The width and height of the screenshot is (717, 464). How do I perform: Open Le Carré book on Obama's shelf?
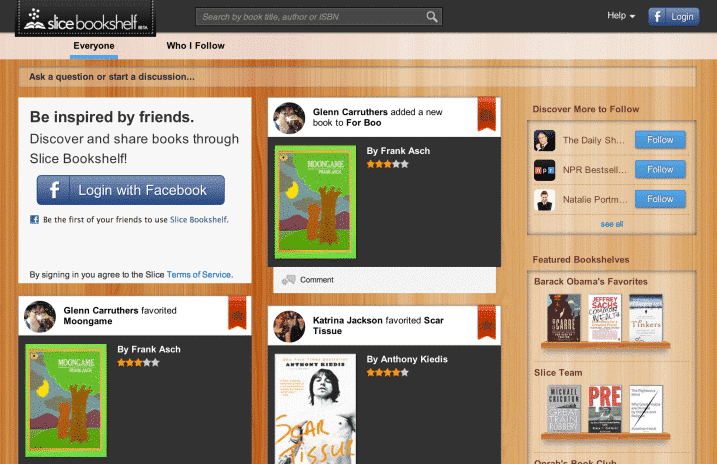click(x=564, y=318)
